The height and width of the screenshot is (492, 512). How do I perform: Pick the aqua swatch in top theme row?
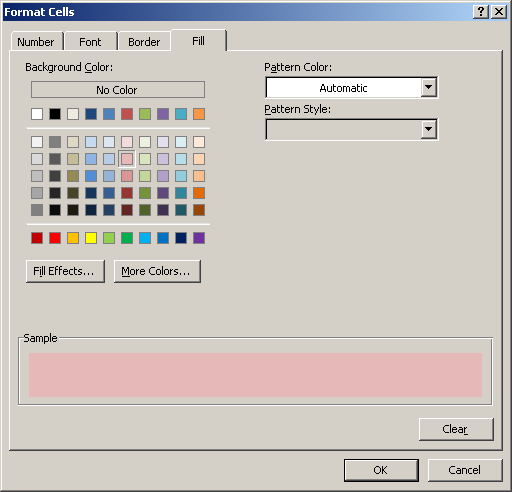[x=181, y=114]
